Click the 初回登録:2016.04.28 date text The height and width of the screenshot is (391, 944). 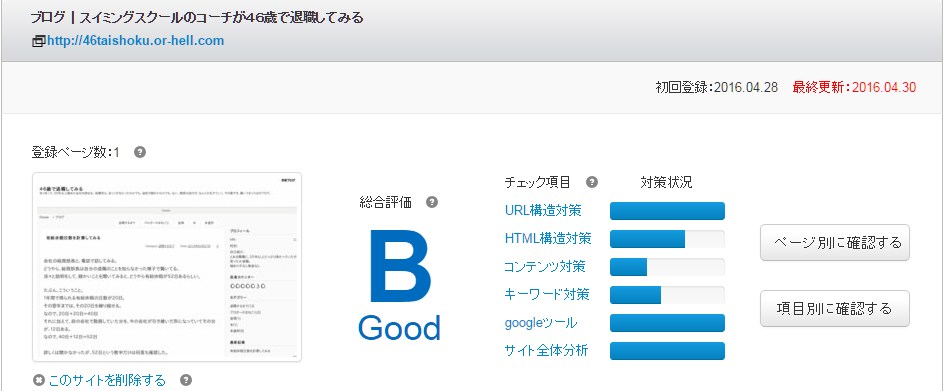(x=716, y=87)
